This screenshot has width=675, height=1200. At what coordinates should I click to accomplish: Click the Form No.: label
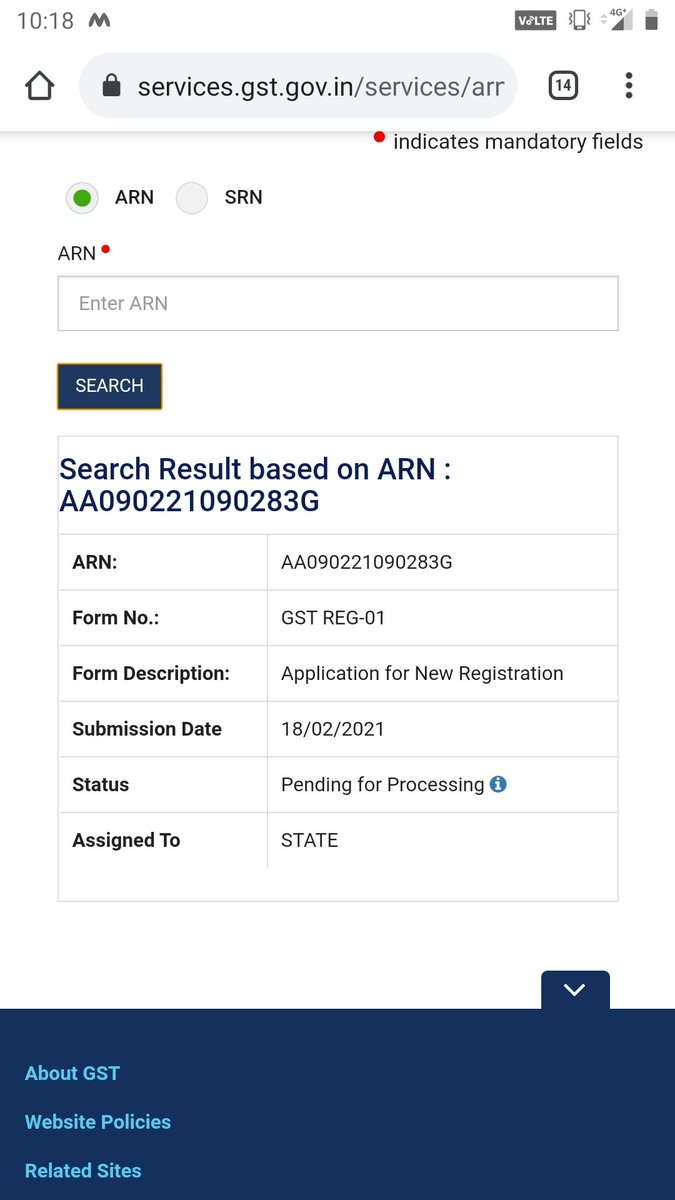[115, 618]
